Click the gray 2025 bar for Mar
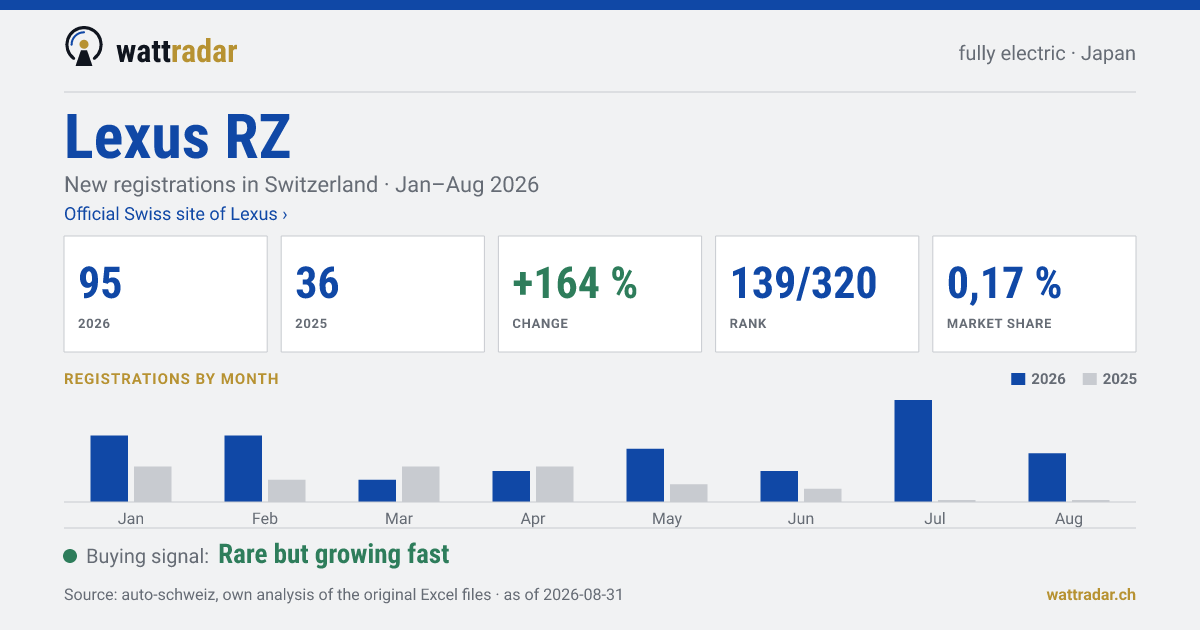The width and height of the screenshot is (1200, 630). pyautogui.click(x=421, y=484)
